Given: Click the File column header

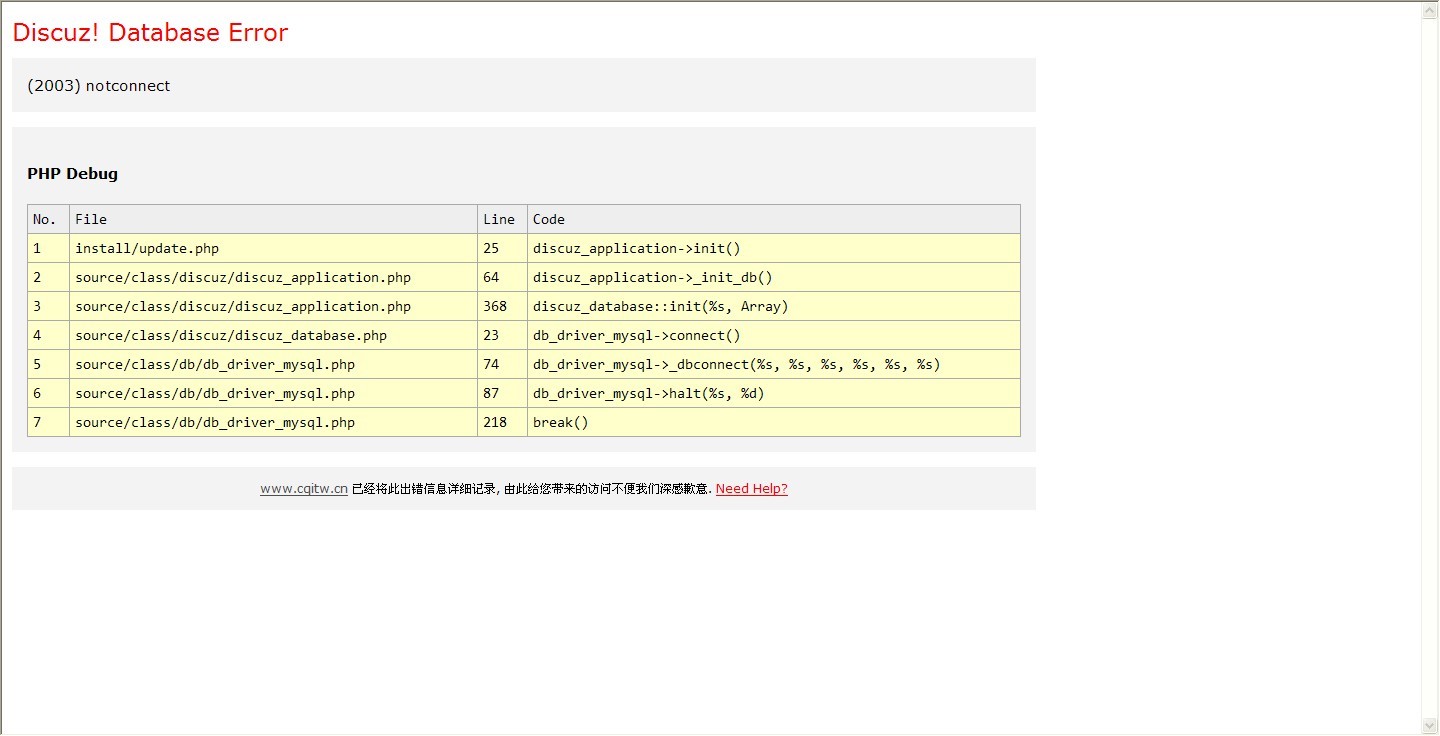Looking at the screenshot, I should [273, 219].
